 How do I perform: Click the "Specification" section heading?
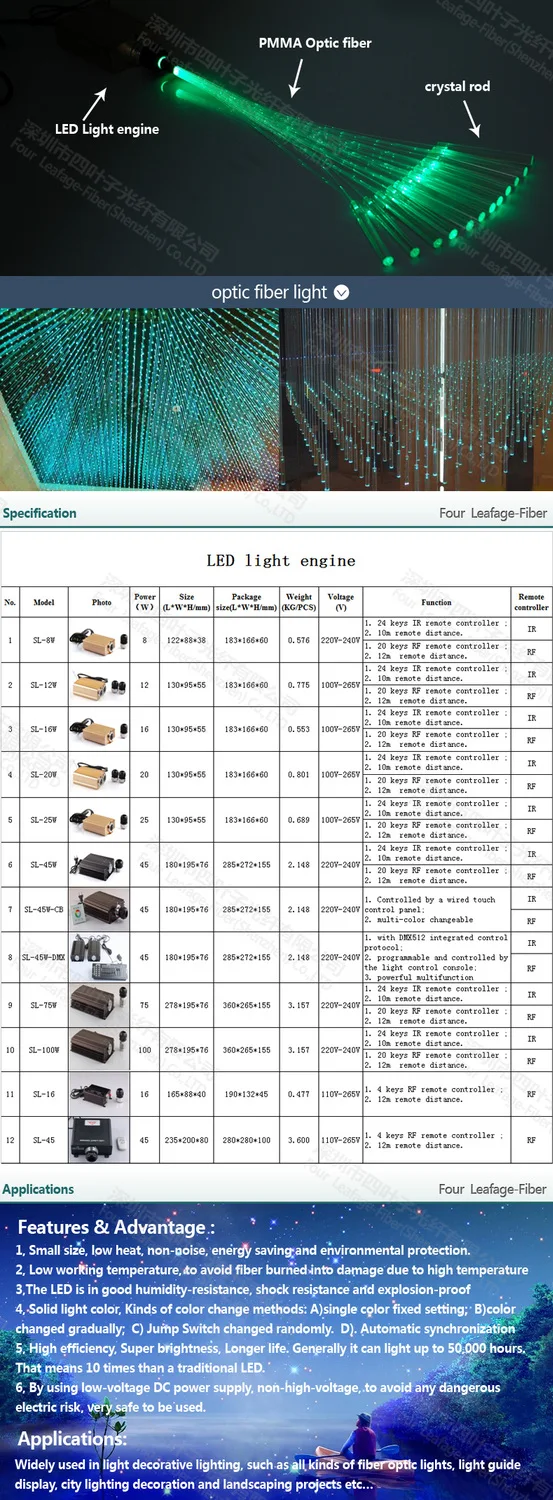coord(39,513)
